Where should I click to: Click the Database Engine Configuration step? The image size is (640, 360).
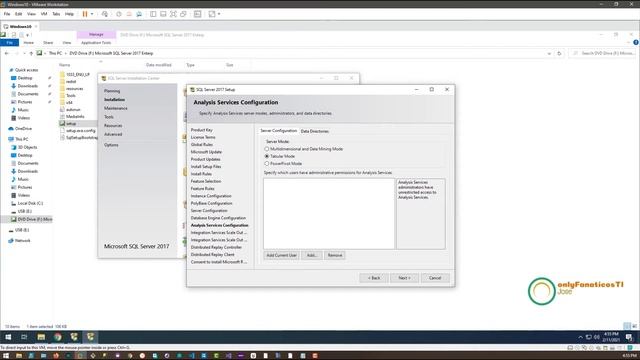(x=218, y=218)
